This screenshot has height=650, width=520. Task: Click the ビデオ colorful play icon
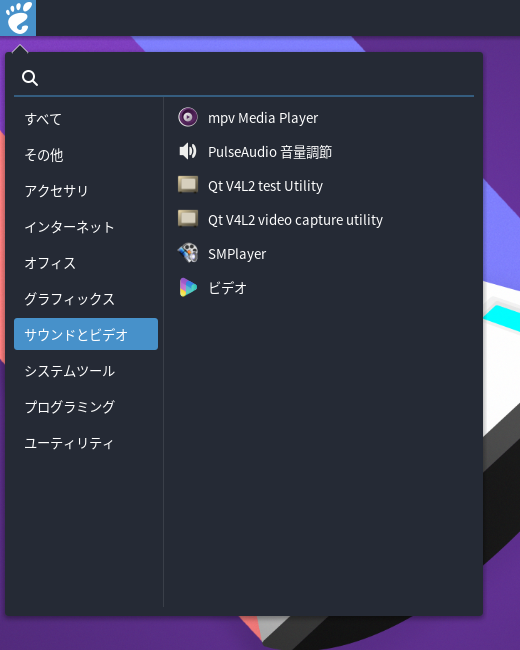tap(188, 287)
